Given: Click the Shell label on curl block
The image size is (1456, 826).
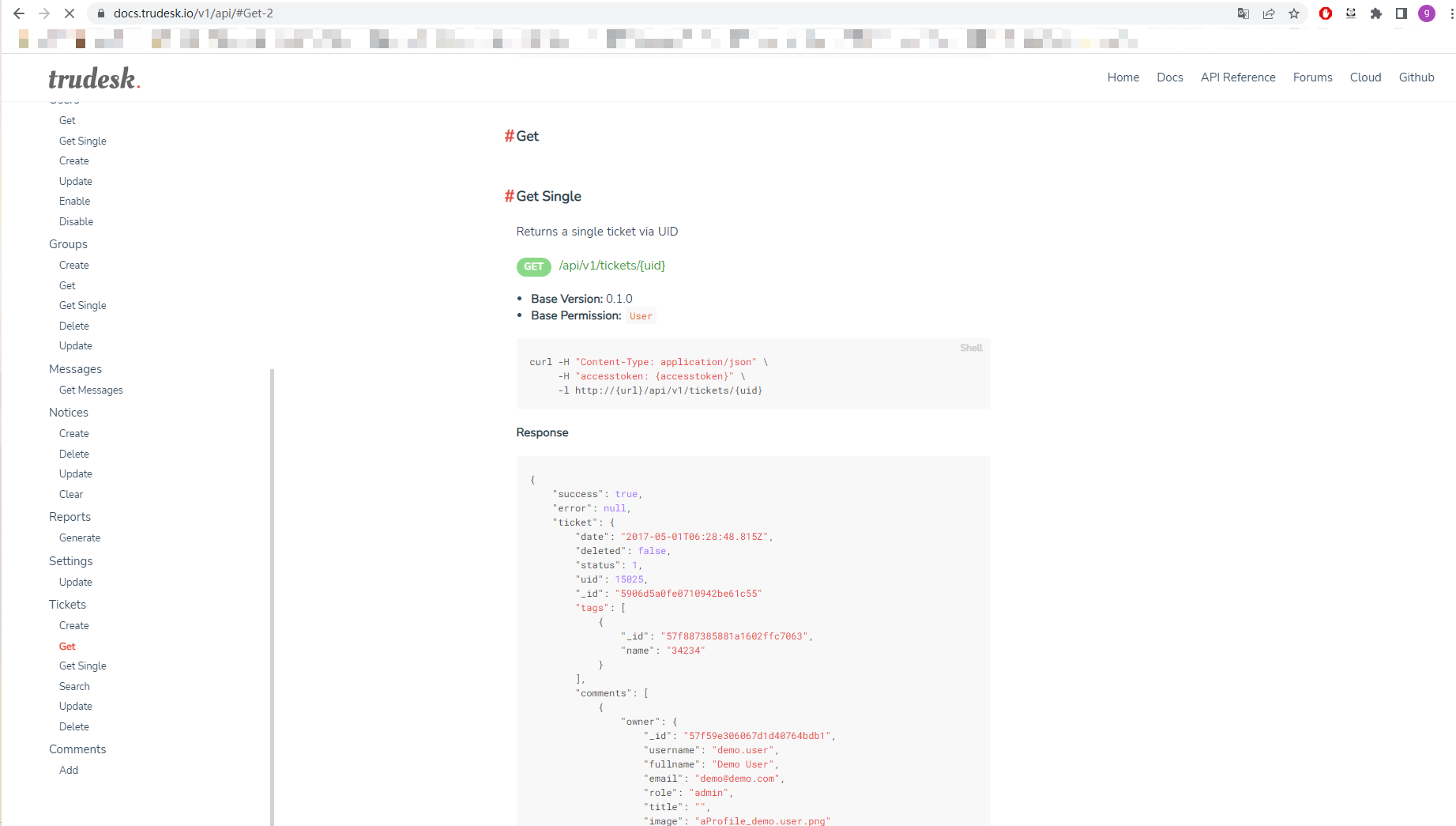Looking at the screenshot, I should [971, 348].
